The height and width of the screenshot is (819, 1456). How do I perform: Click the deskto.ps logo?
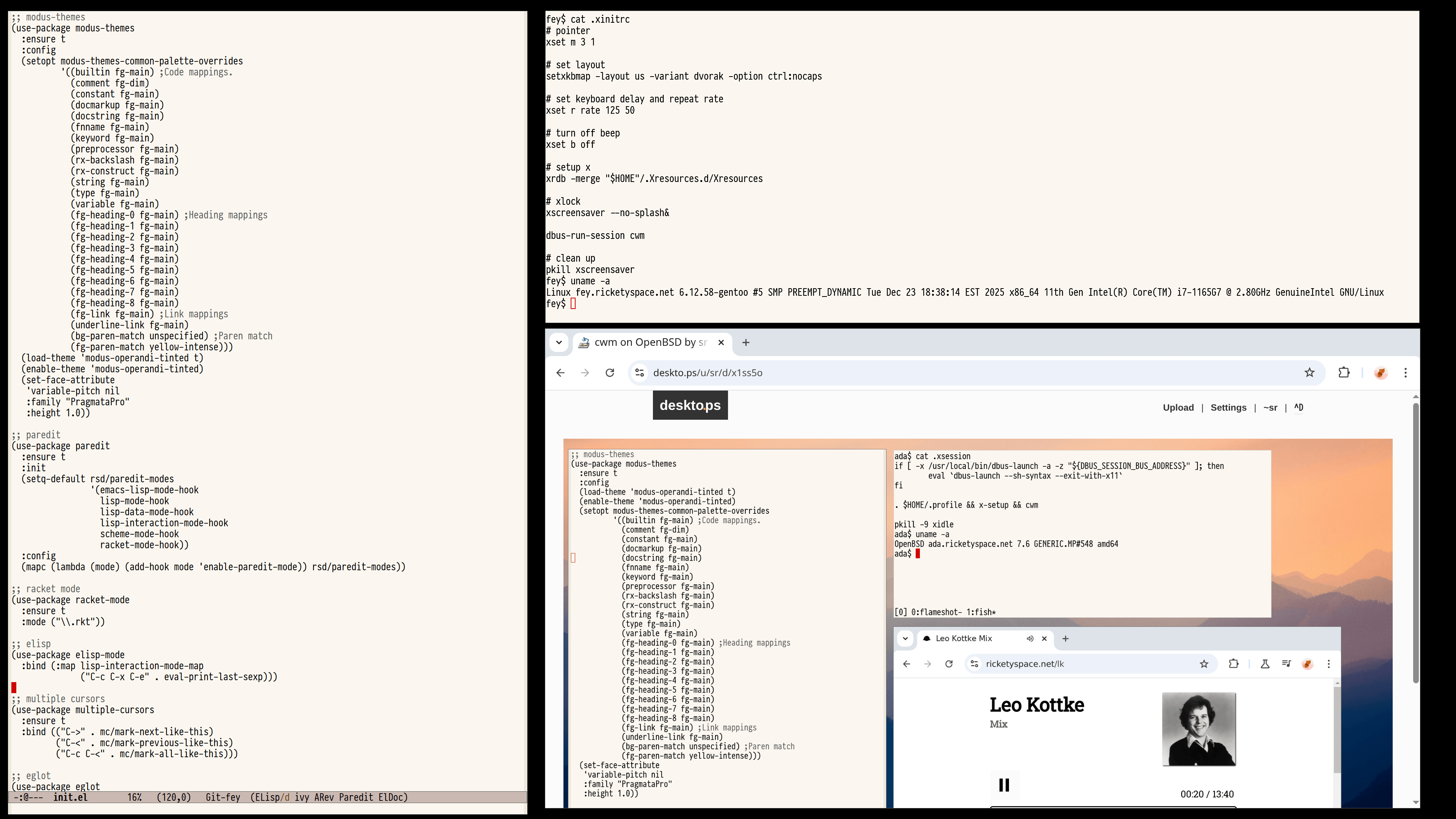[x=690, y=405]
